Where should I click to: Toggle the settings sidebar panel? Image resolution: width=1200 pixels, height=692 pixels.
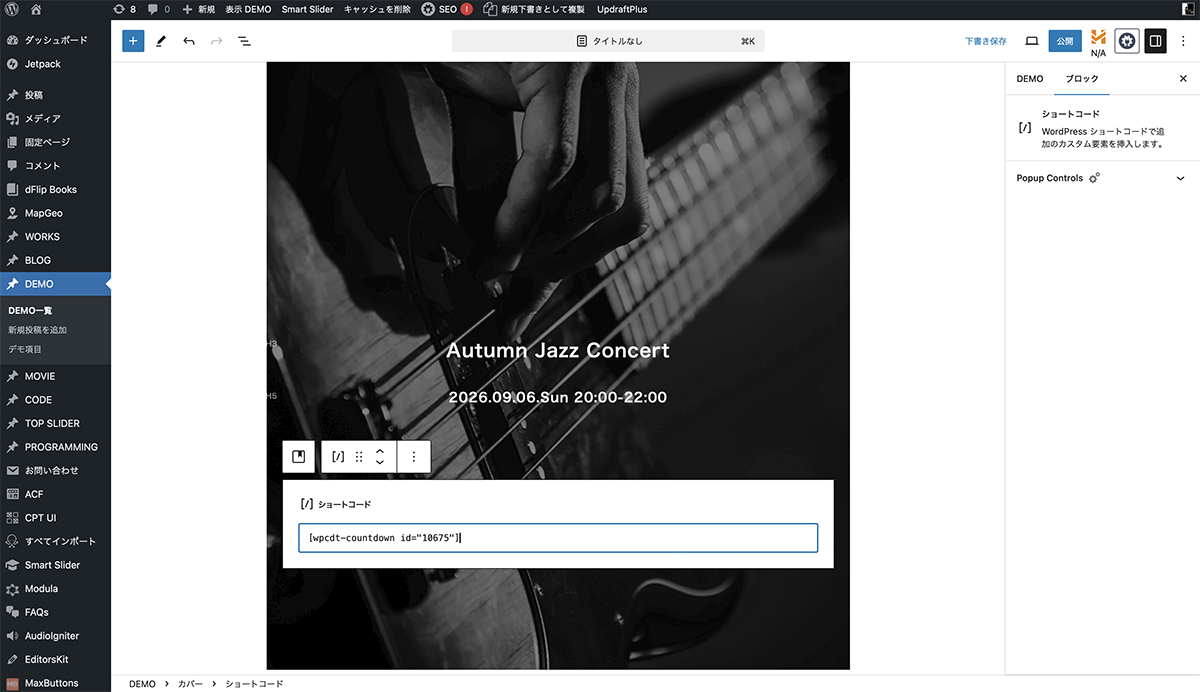(x=1155, y=41)
